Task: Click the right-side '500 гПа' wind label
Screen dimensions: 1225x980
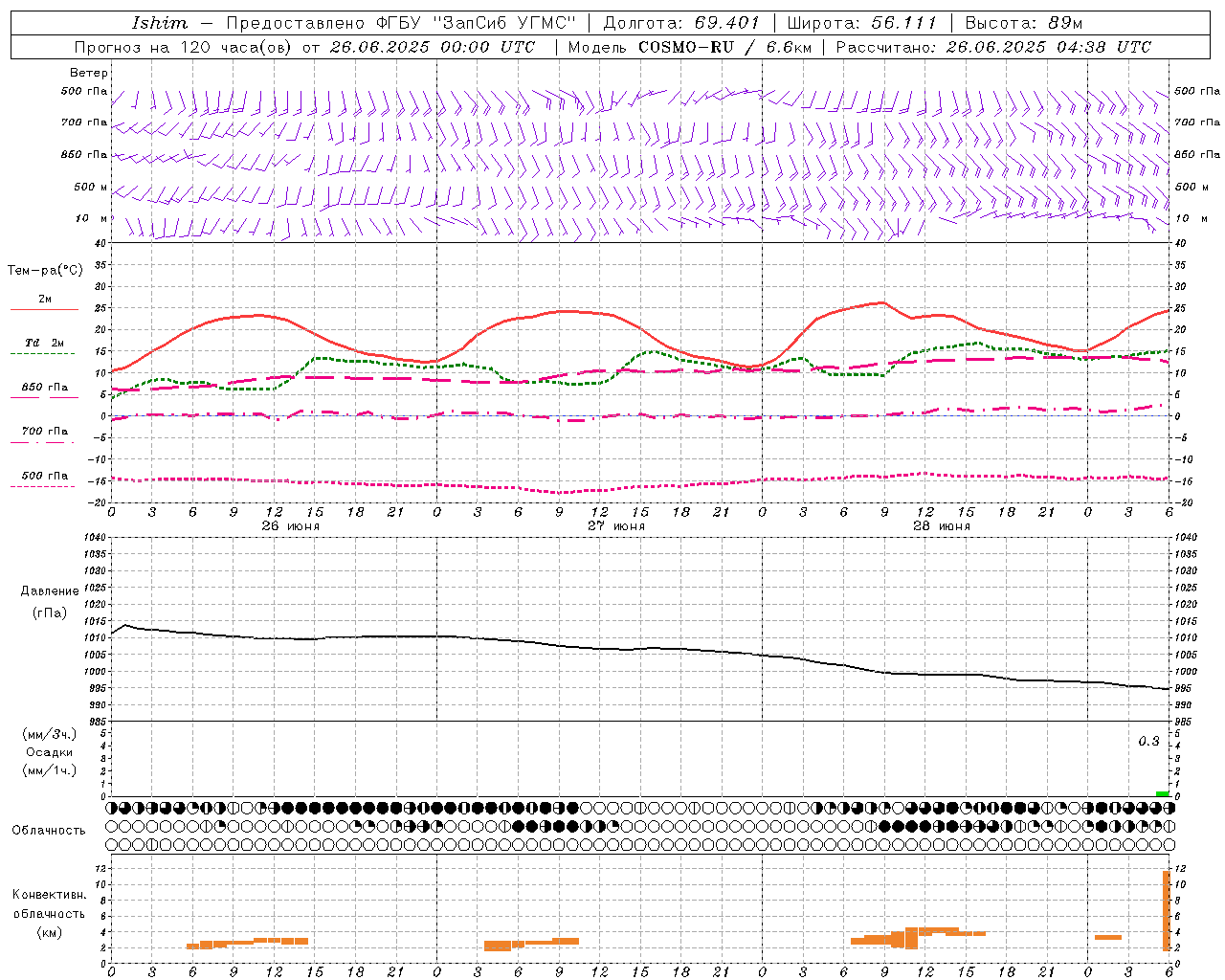Action: coord(1197,92)
